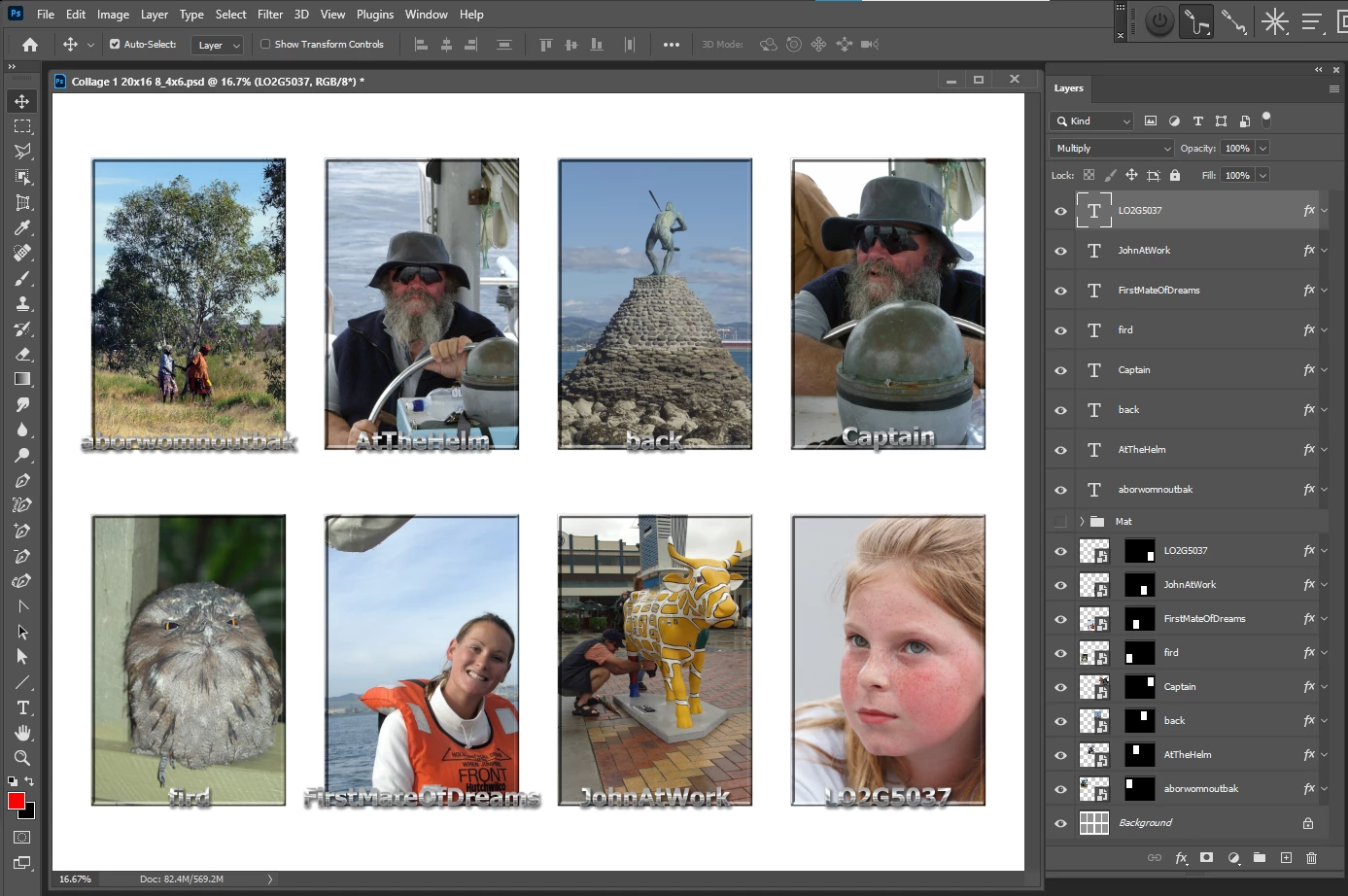
Task: Expand the Mat layer group
Action: [x=1082, y=522]
